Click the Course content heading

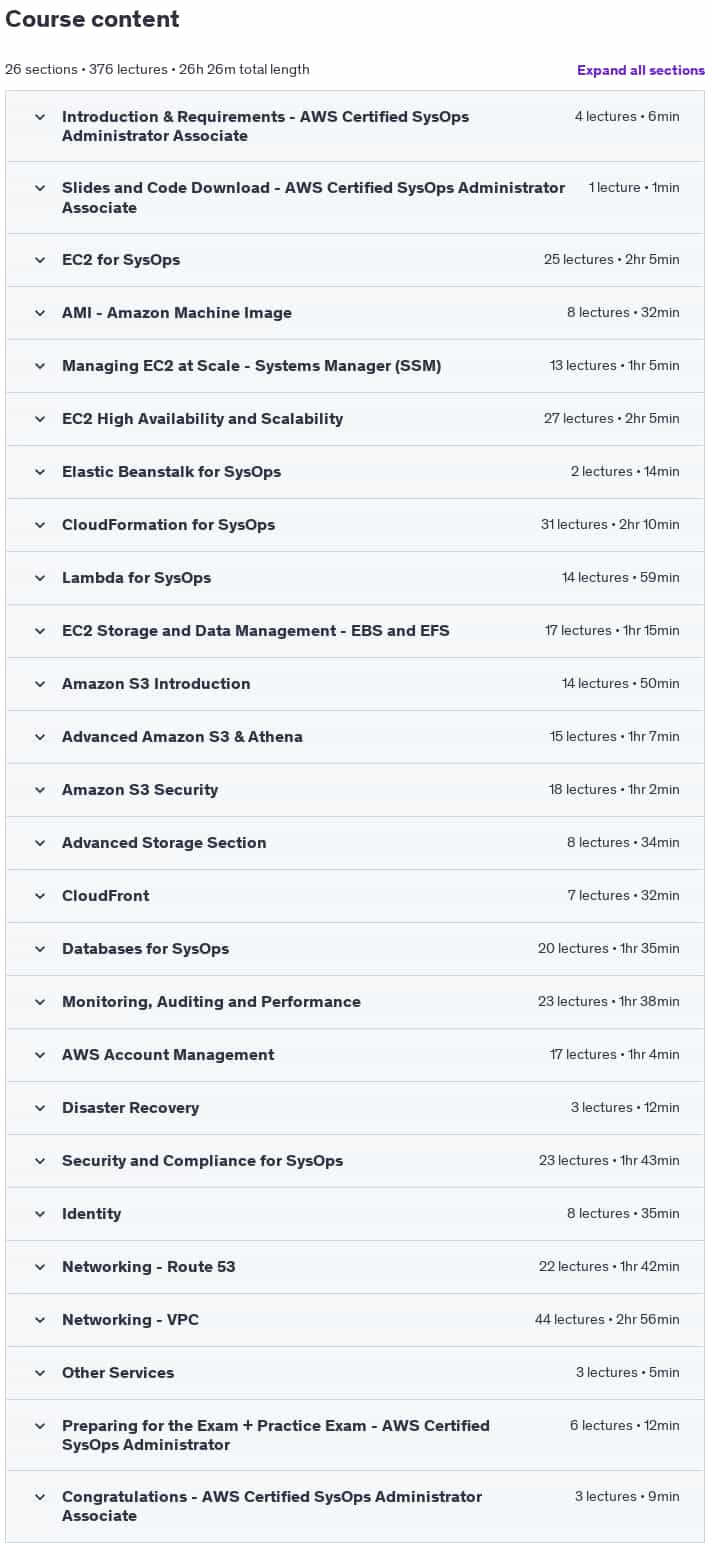[92, 19]
